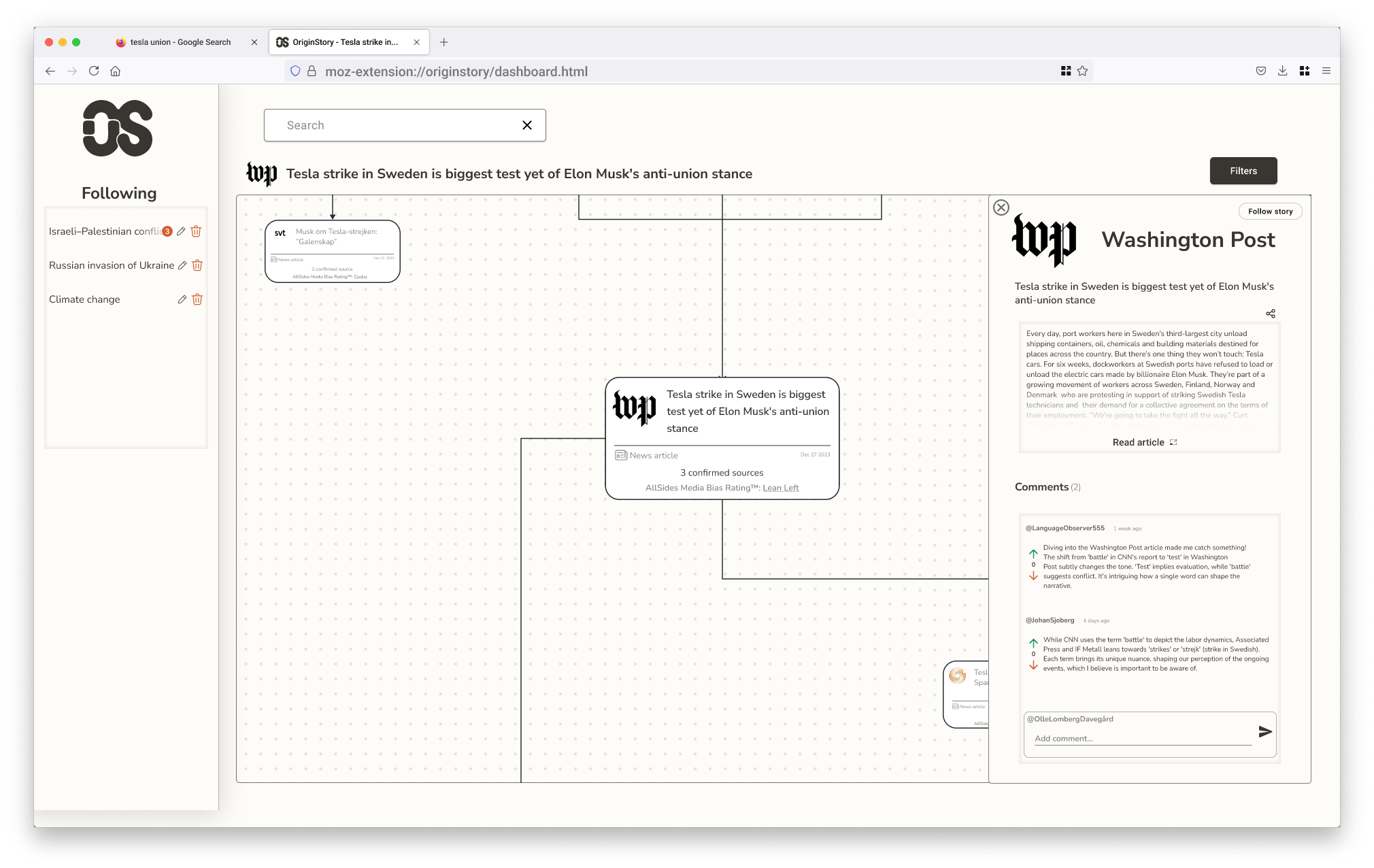Click the trash icon beside Russian invasion of Ukraine
The image size is (1374, 868).
pyautogui.click(x=197, y=265)
